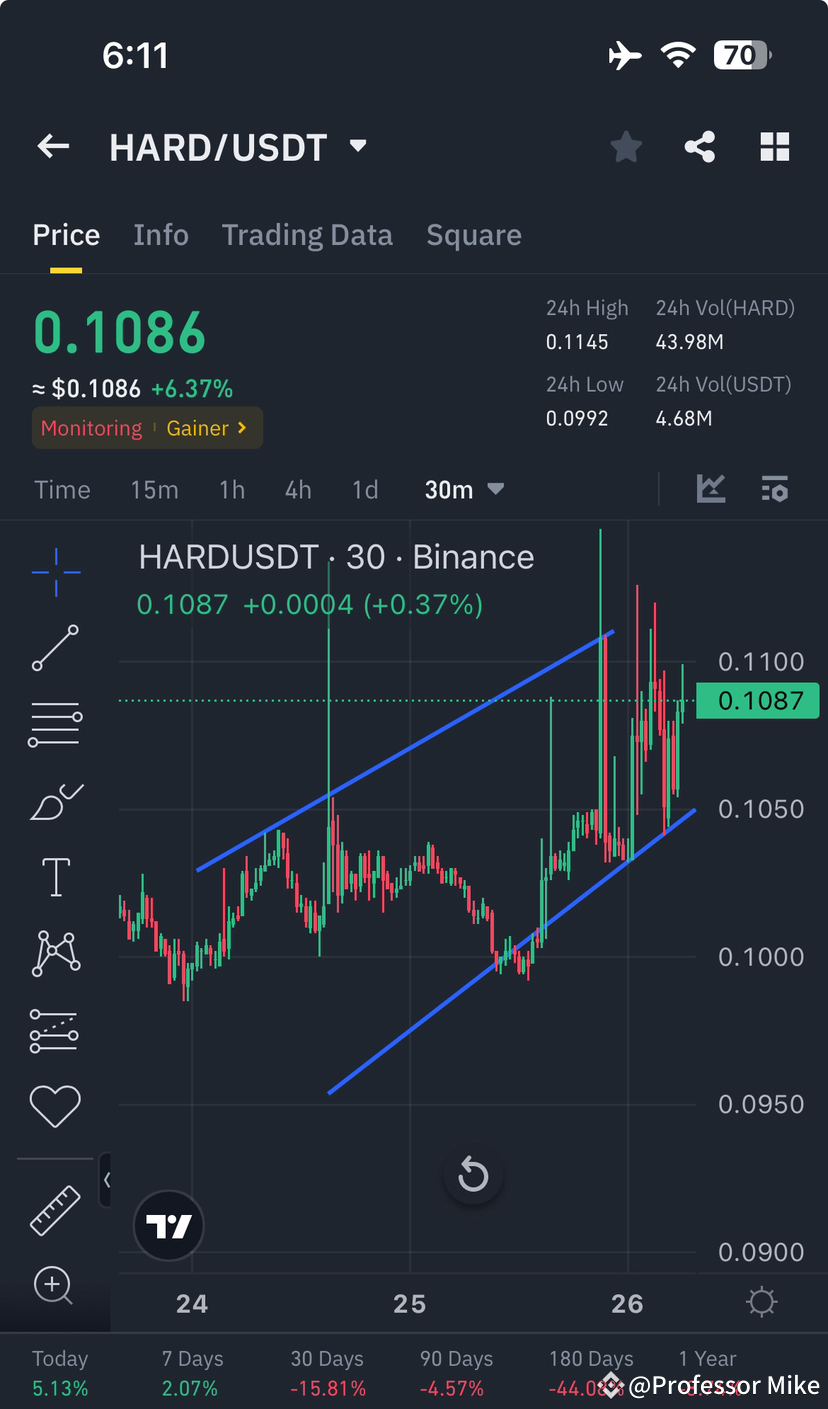Switch to the Trading Data tab

(x=307, y=234)
